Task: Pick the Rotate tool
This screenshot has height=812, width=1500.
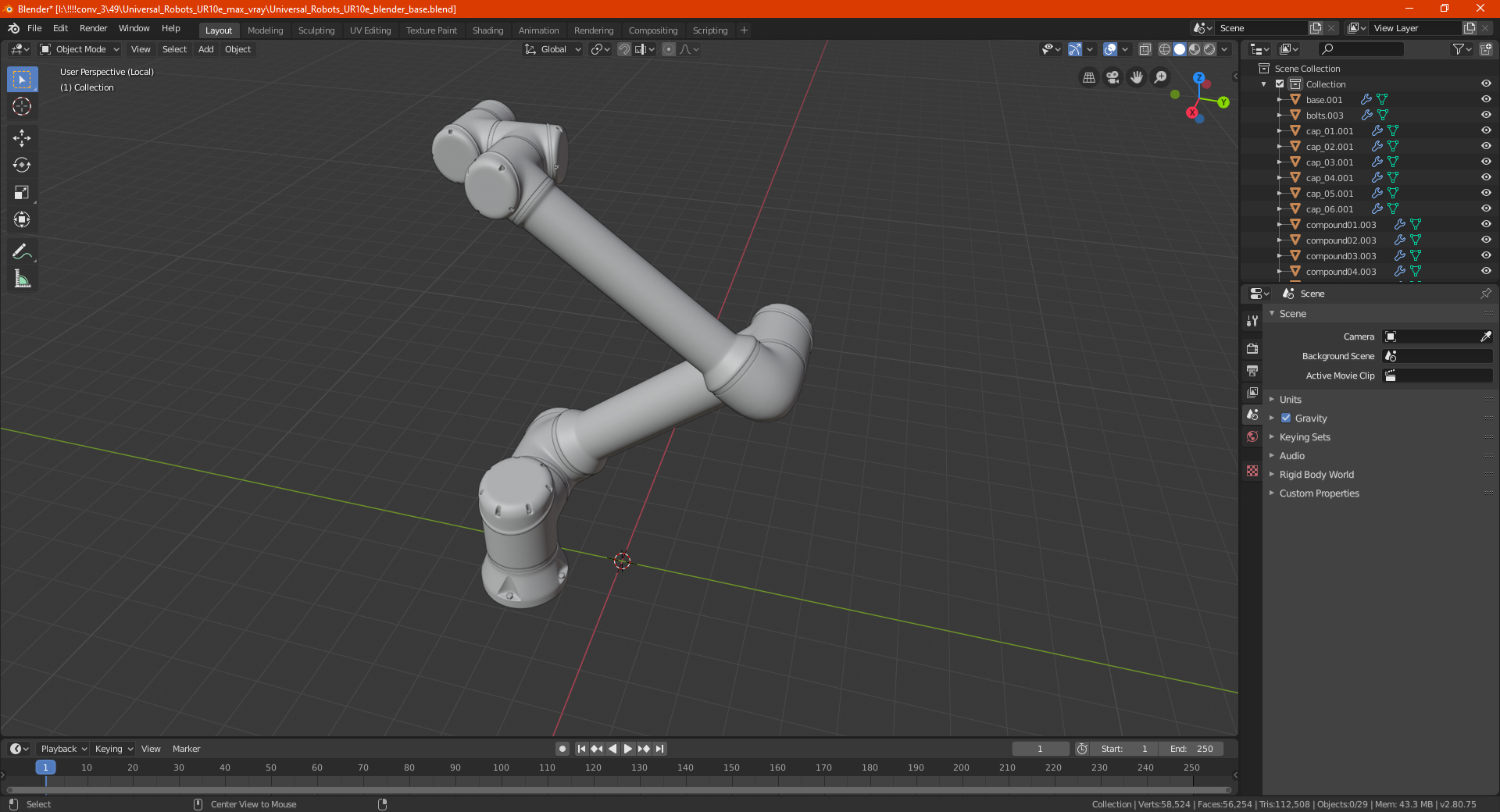Action: click(22, 166)
